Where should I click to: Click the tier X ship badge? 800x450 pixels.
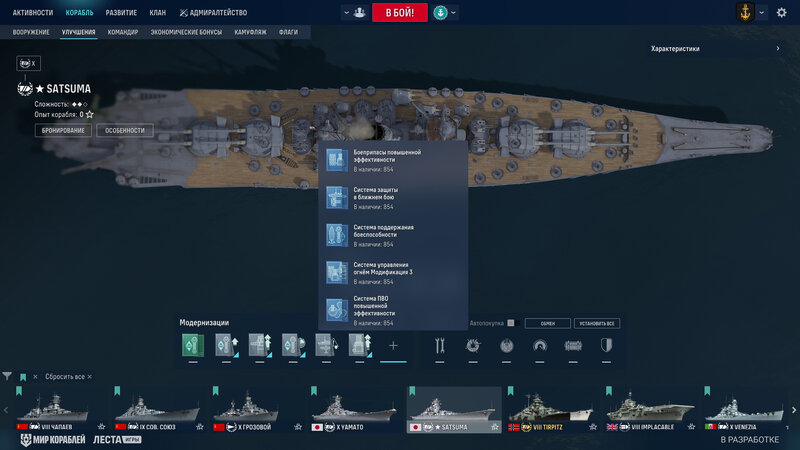pyautogui.click(x=29, y=63)
